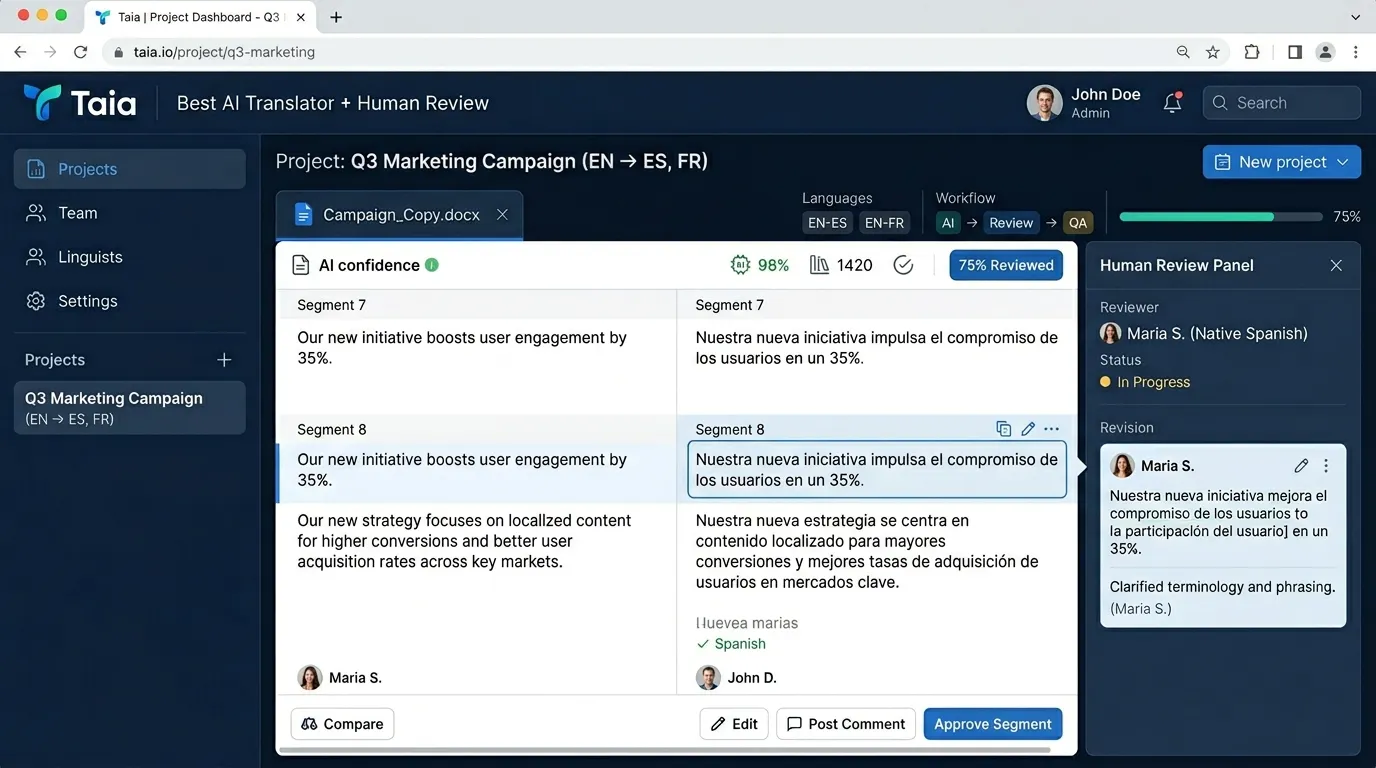Click In Progress status
The image size is (1376, 768).
pos(1145,382)
